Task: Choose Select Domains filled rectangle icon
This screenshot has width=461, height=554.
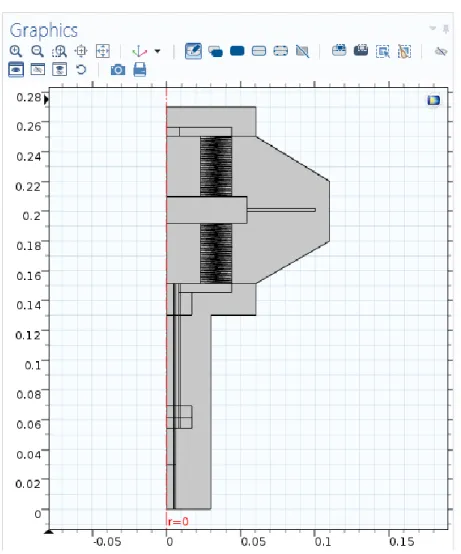Action: point(237,51)
